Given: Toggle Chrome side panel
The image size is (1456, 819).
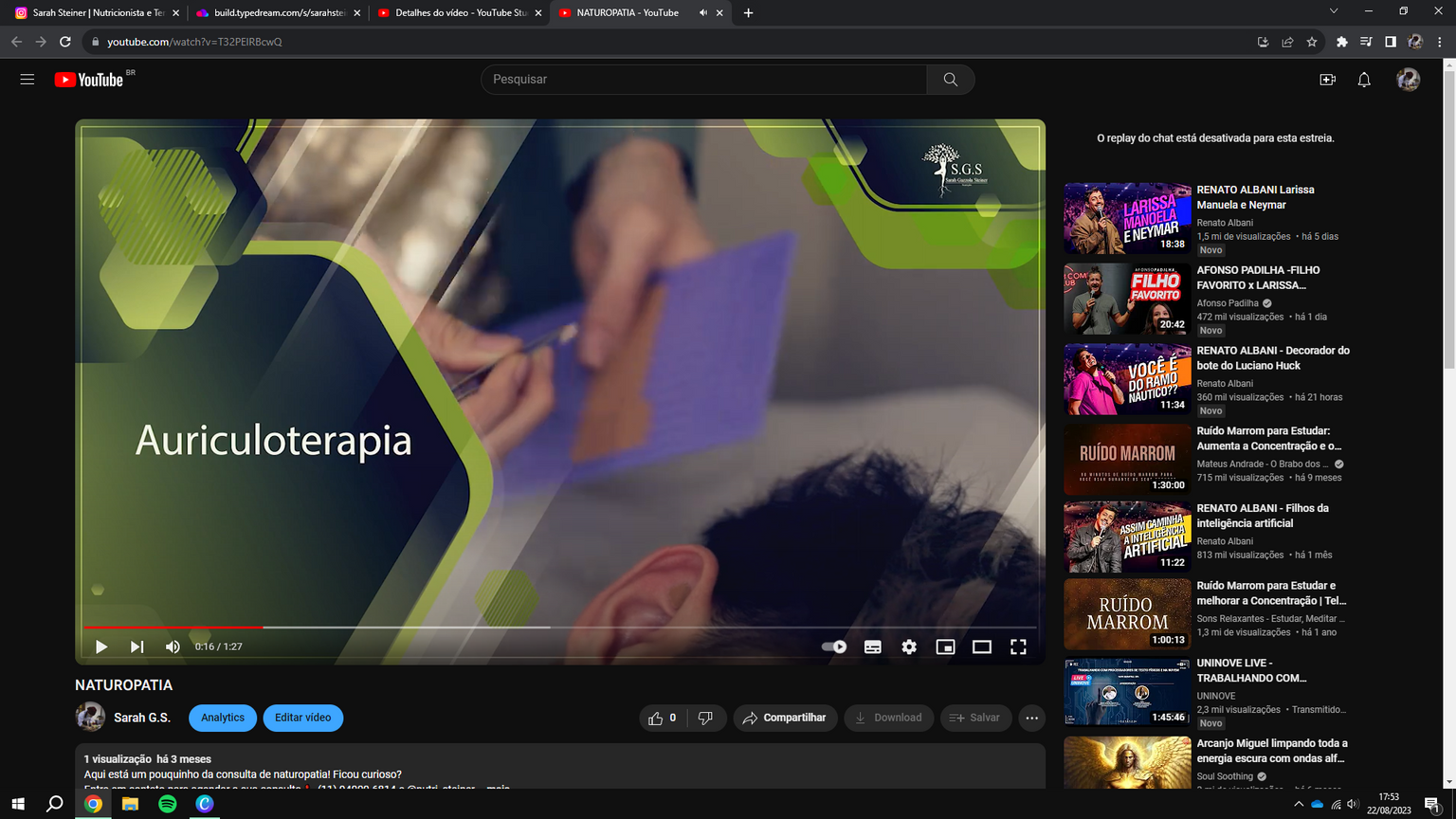Looking at the screenshot, I should point(1391,42).
